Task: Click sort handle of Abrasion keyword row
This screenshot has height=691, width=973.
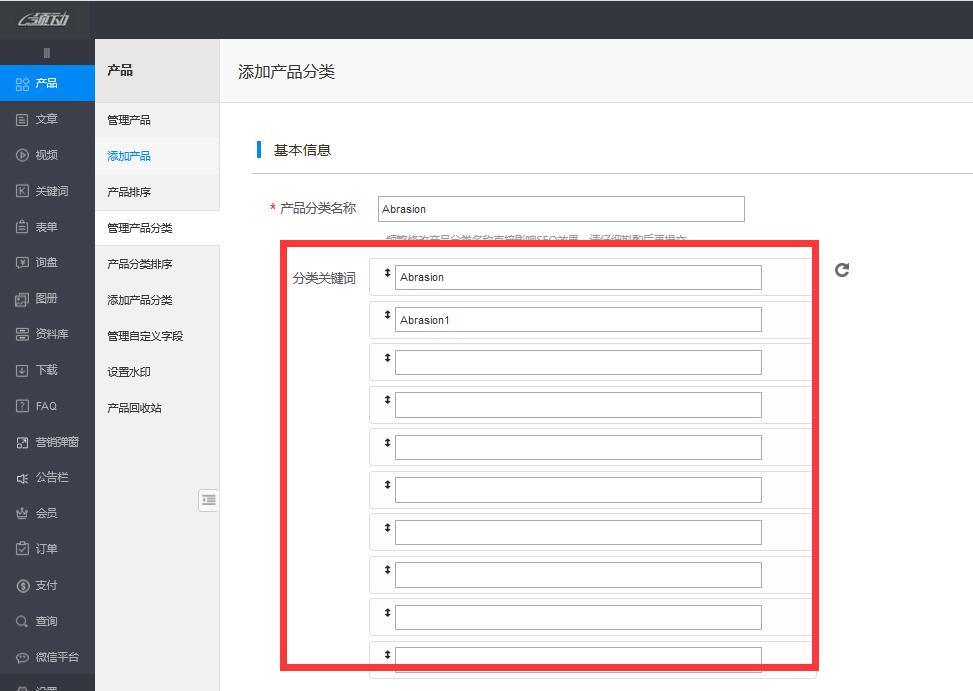Action: point(387,273)
